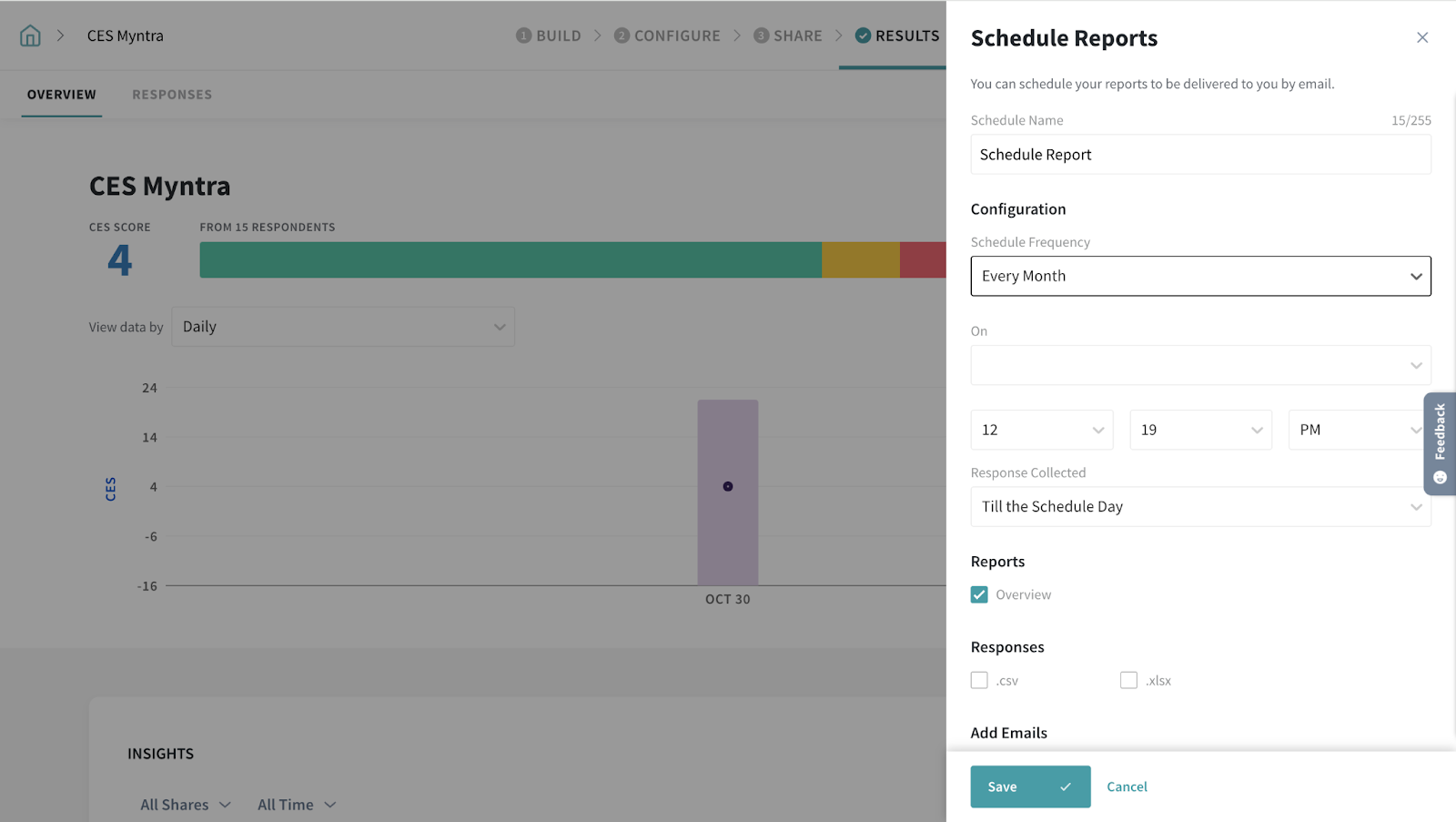This screenshot has width=1456, height=822.
Task: Open the hour dropdown showing 12
Action: click(1041, 430)
